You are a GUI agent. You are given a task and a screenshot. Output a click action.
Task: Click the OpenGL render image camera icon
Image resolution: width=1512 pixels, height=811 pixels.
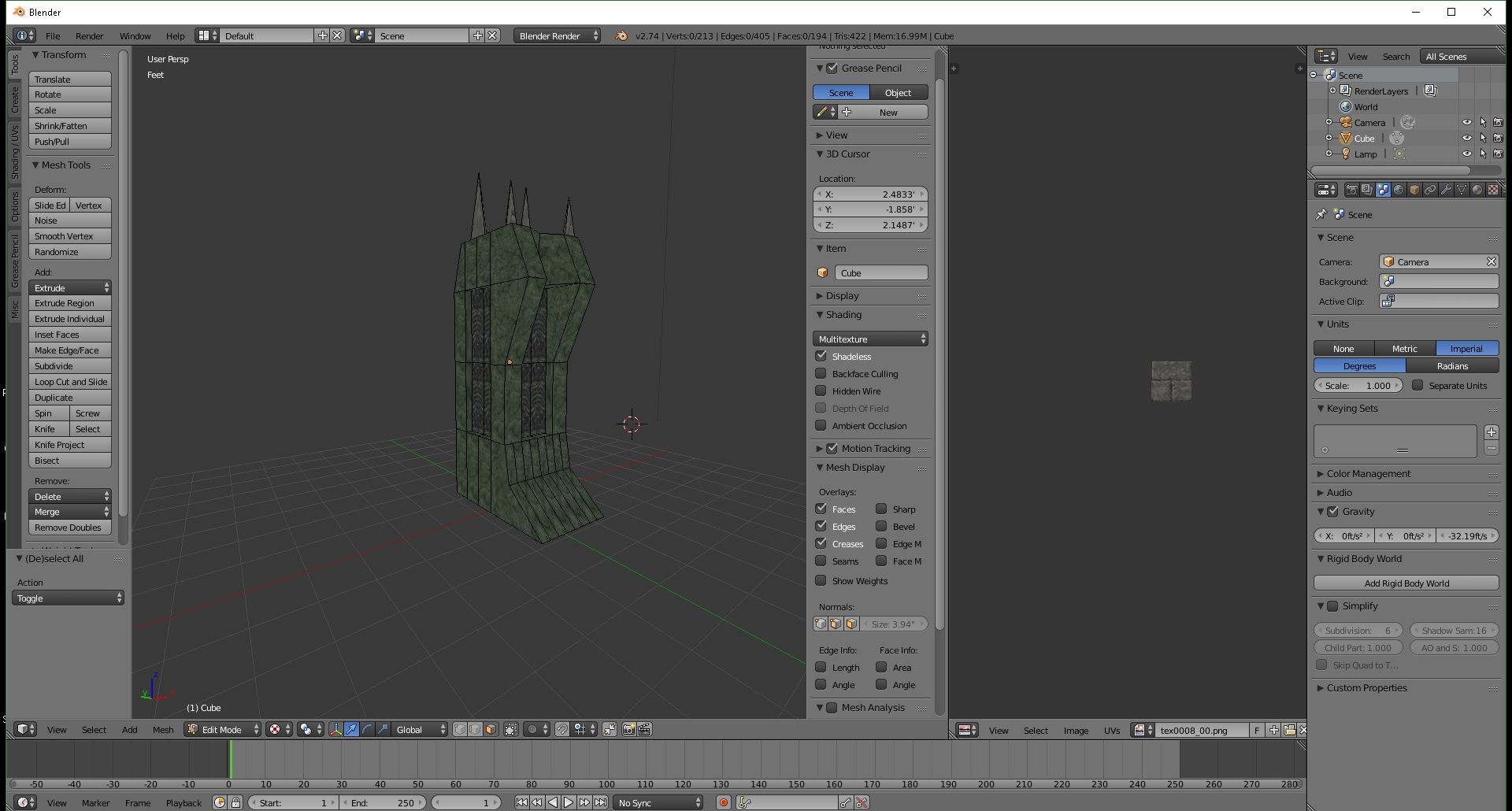628,730
